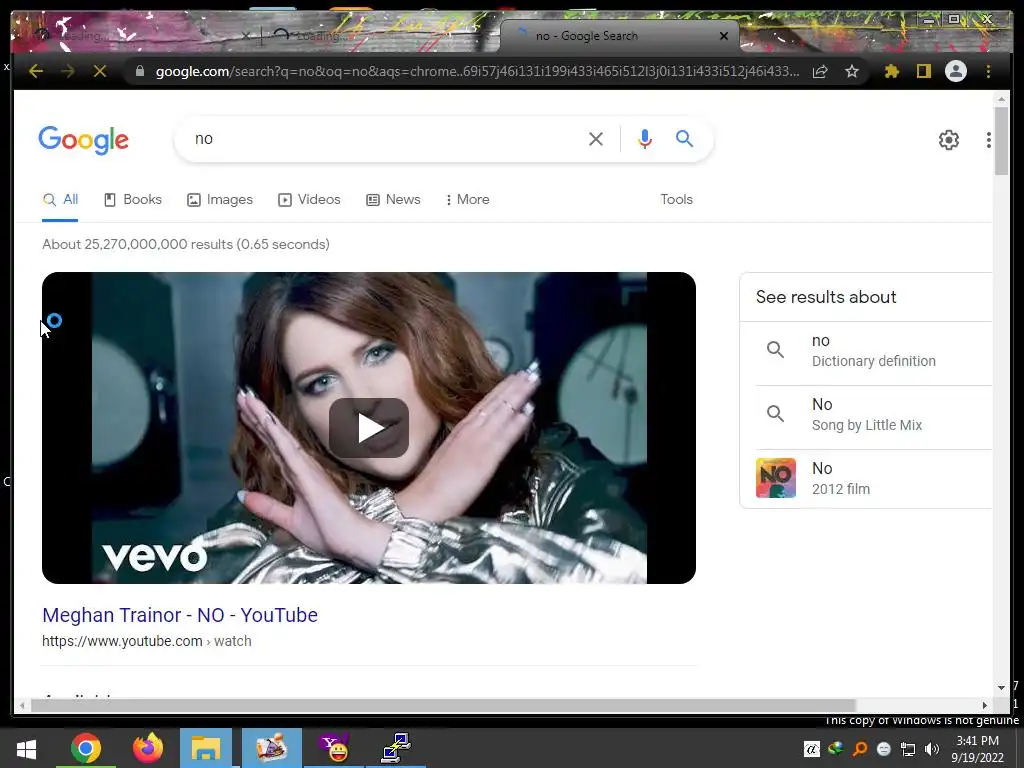Open PuTTY-like network taskbar icon
This screenshot has height=768, width=1024.
coord(396,748)
